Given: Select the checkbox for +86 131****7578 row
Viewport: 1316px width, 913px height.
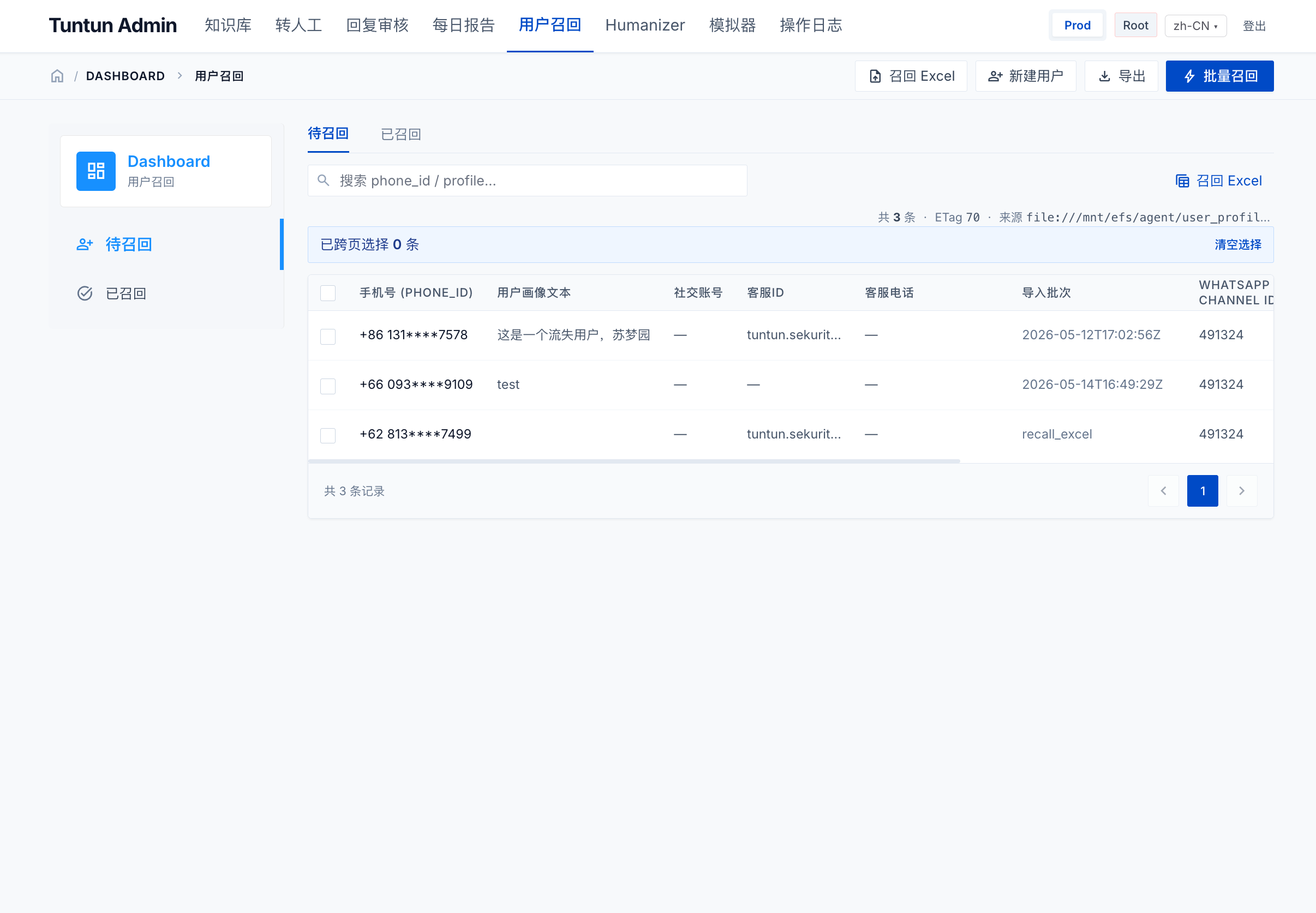Looking at the screenshot, I should coord(328,337).
